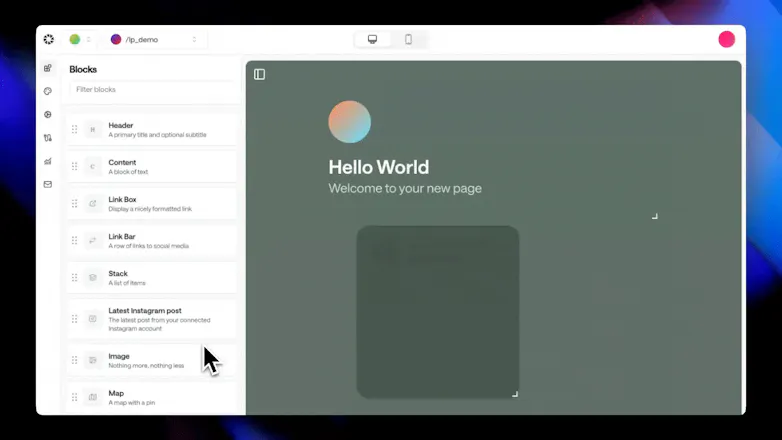Switch to desktop preview mode
The image size is (782, 440).
click(x=373, y=39)
